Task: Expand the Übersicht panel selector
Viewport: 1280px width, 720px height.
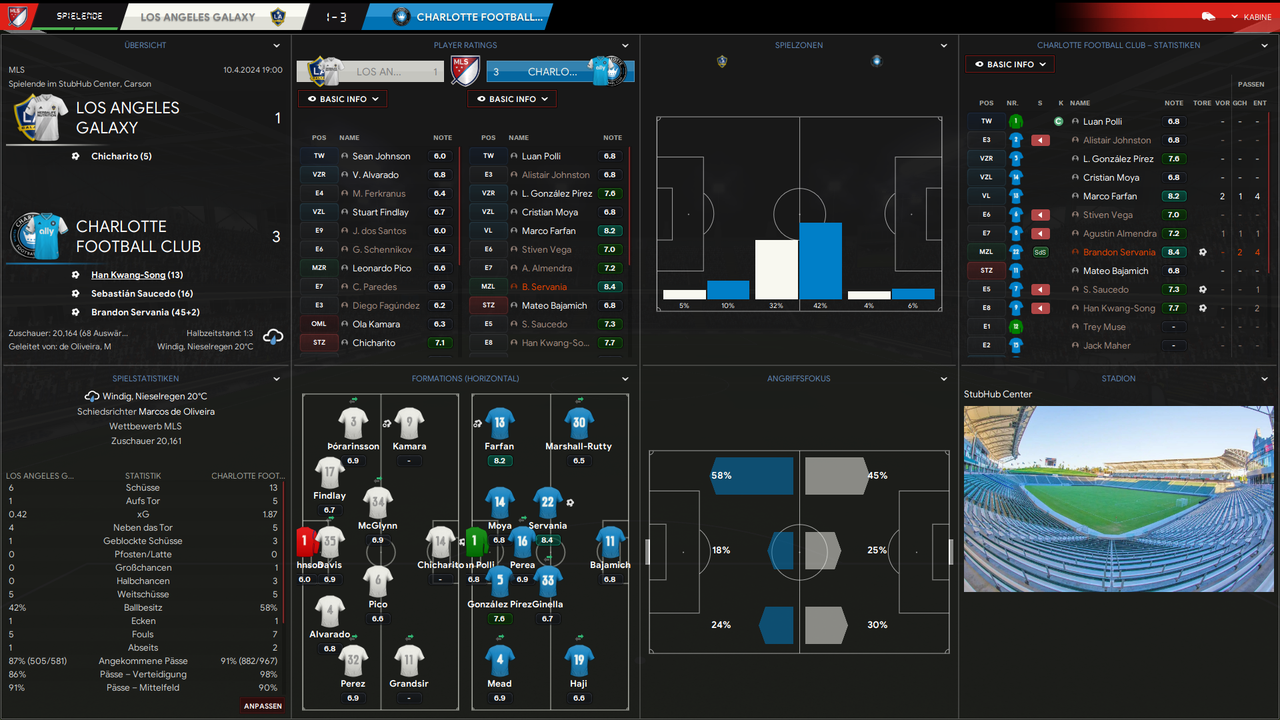Action: tap(277, 45)
